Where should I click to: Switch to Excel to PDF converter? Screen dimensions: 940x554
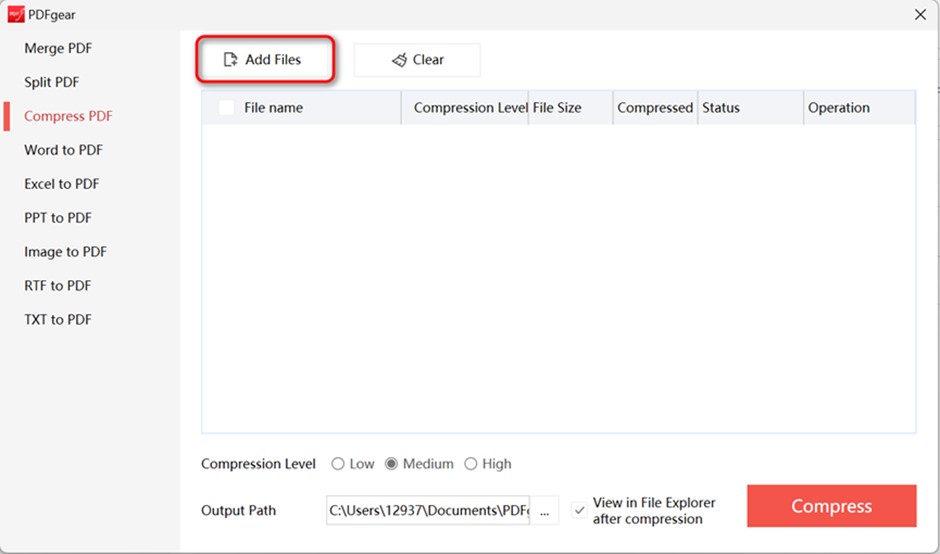[x=62, y=184]
